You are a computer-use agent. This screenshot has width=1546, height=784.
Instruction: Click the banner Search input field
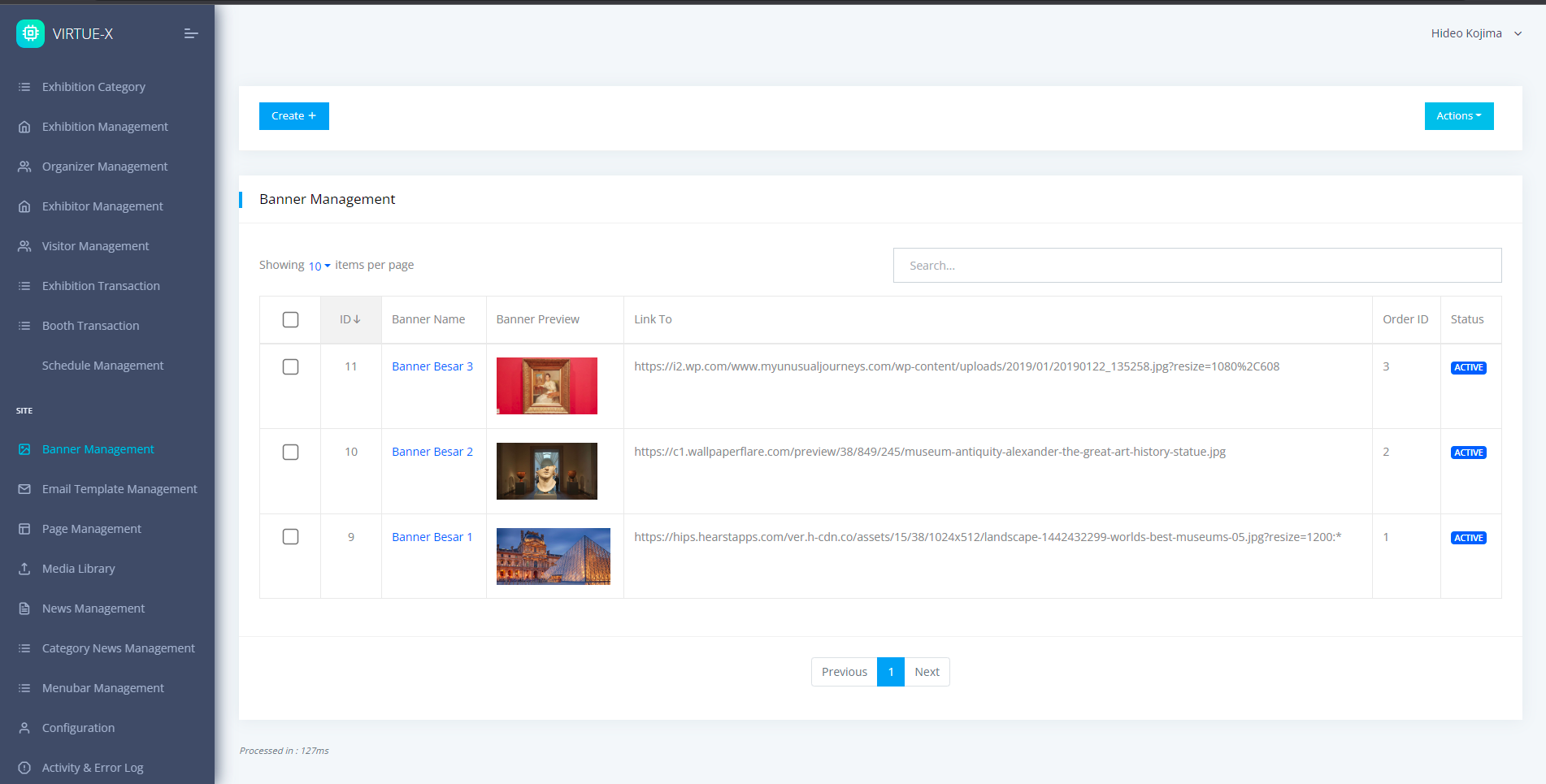coord(1196,266)
